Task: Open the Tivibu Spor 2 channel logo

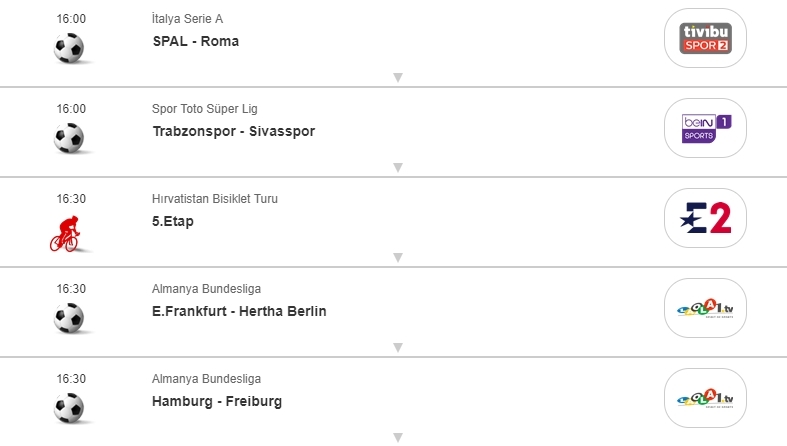Action: tap(705, 38)
